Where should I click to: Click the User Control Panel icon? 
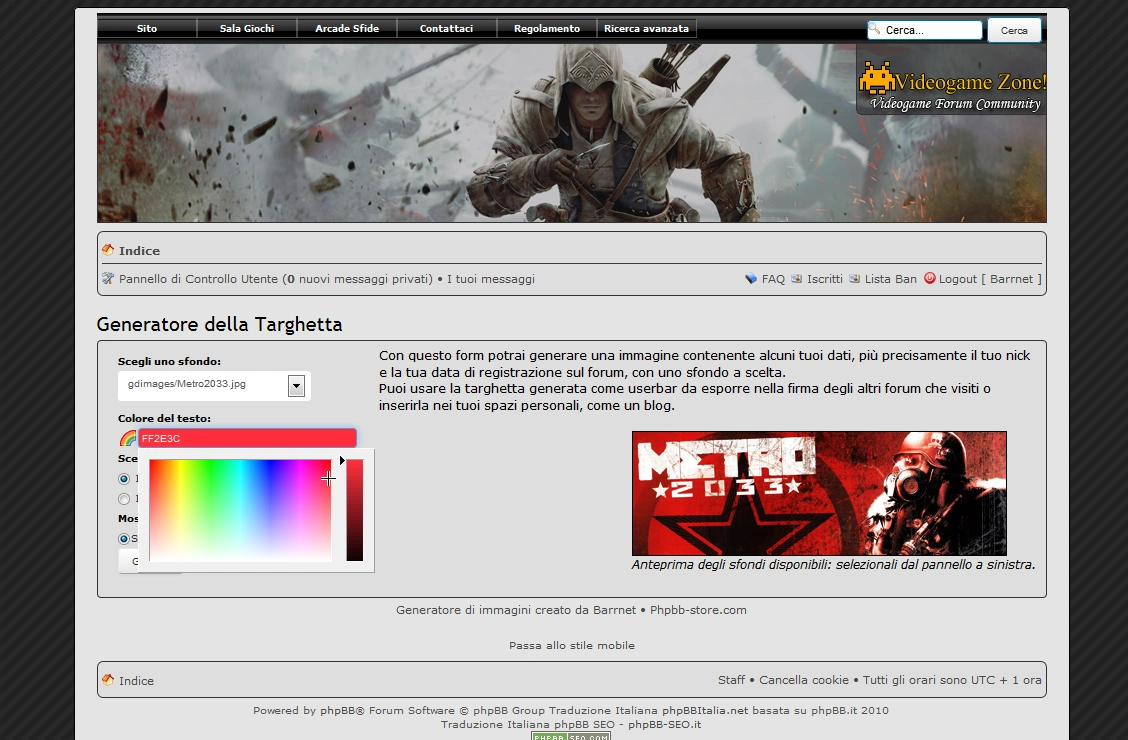108,278
